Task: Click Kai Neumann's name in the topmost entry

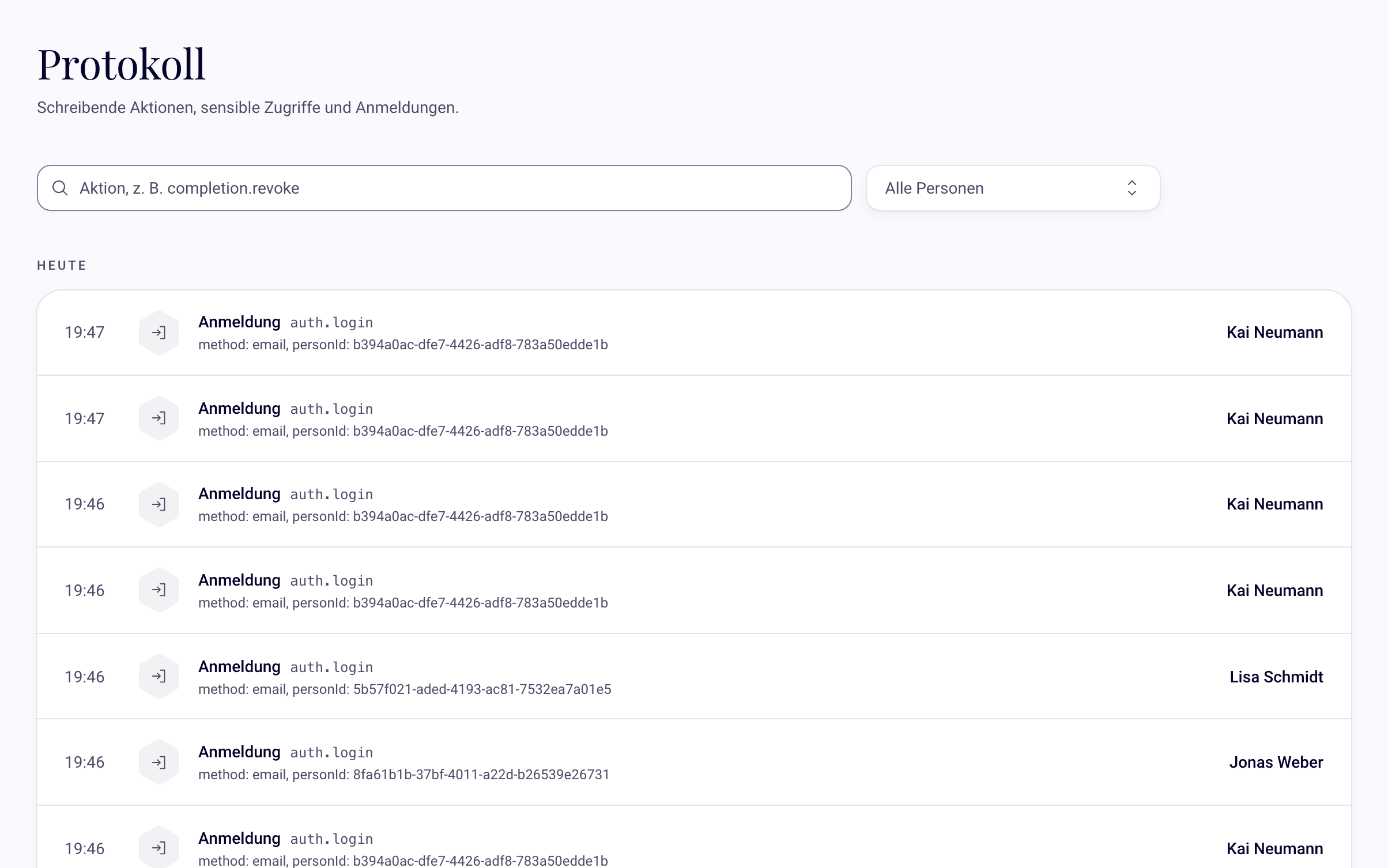Action: pos(1274,333)
